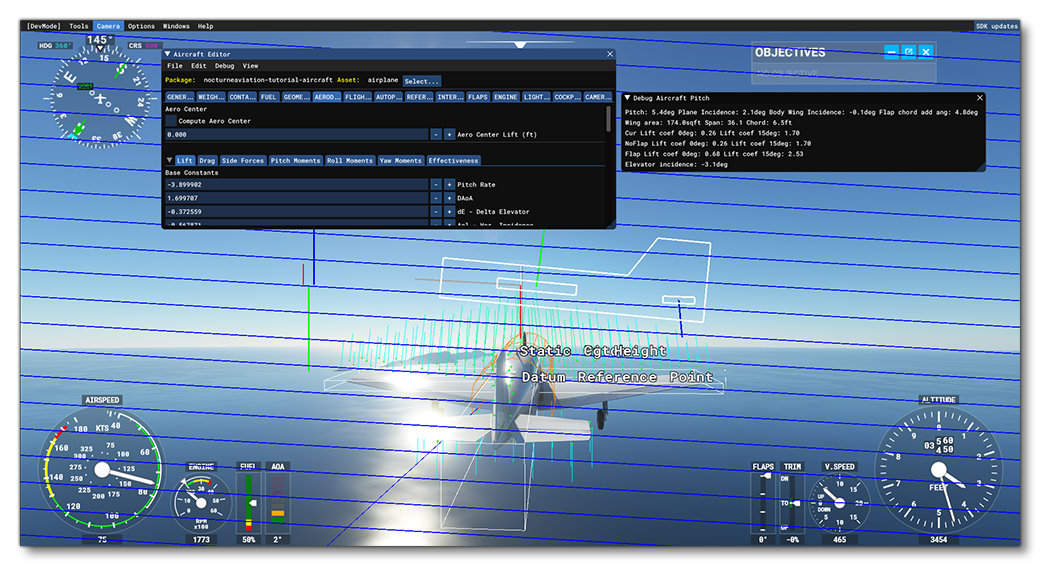This screenshot has width=1040, height=566.
Task: Decrease Pitch Rate with minus button
Action: (436, 184)
